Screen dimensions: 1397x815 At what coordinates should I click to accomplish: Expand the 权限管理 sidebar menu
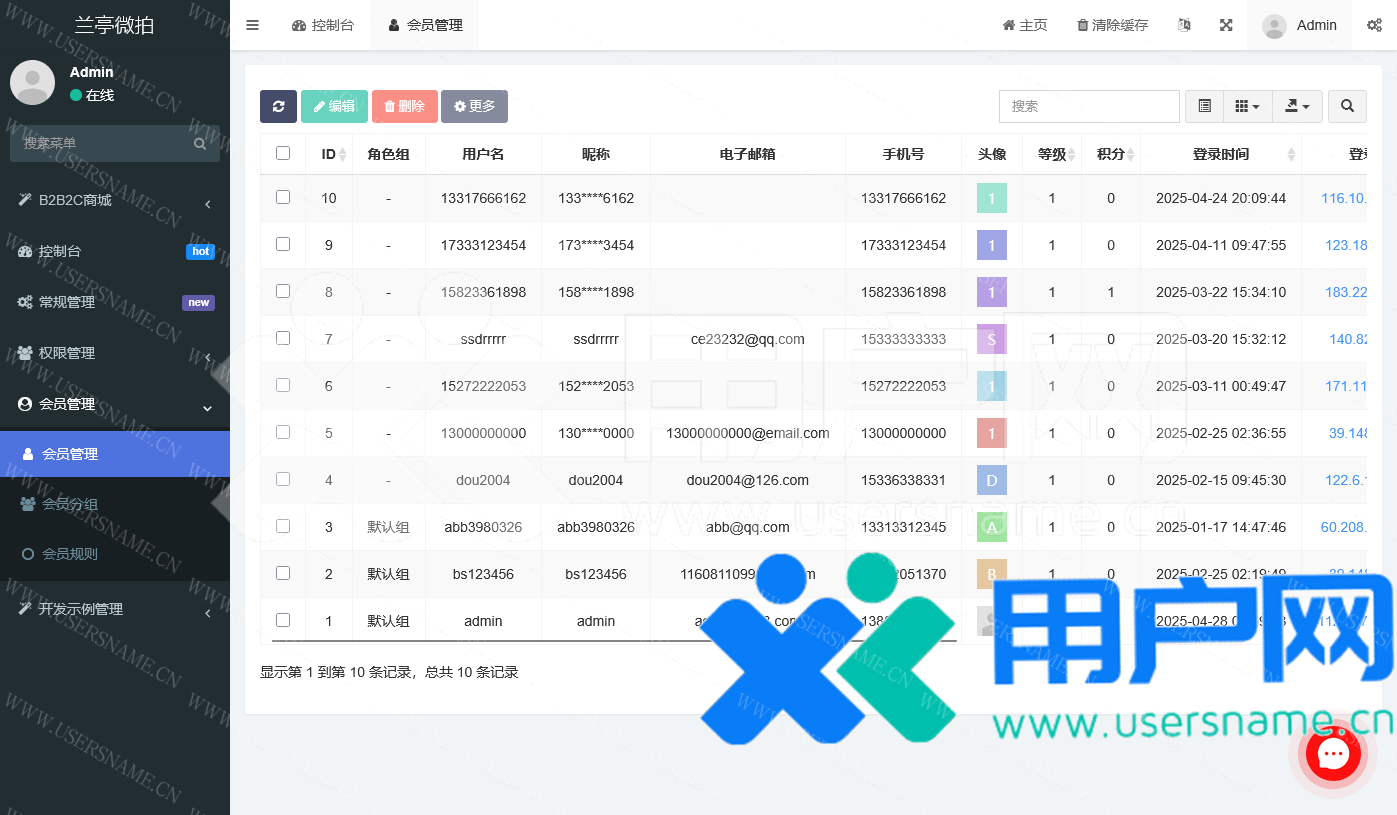[115, 353]
